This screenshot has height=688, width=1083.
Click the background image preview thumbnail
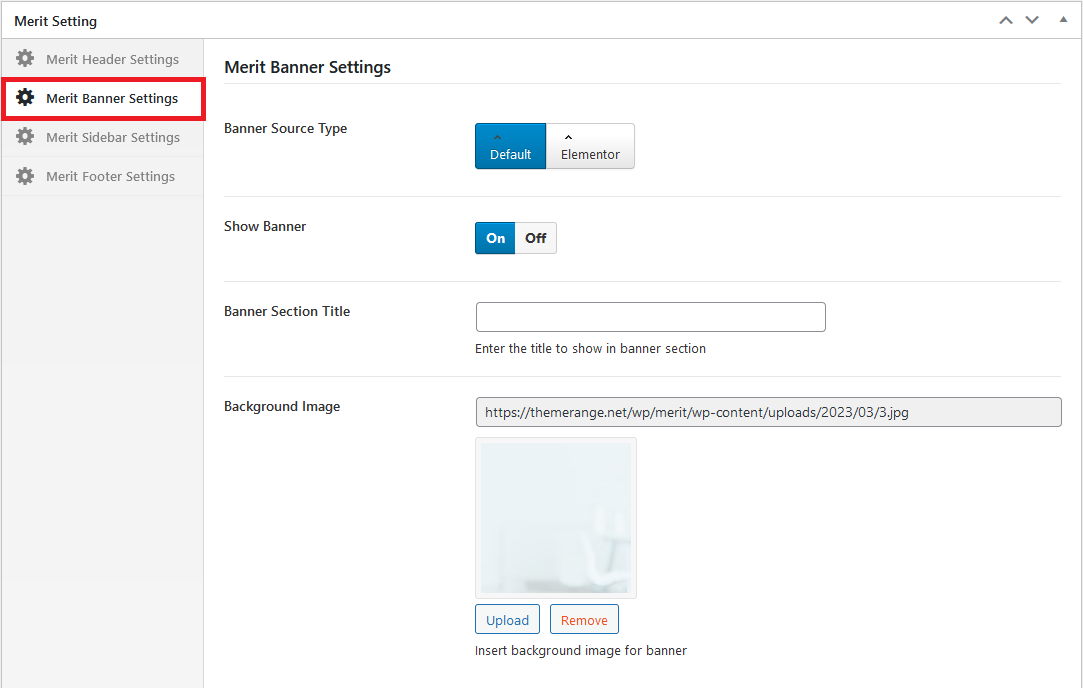pyautogui.click(x=555, y=518)
